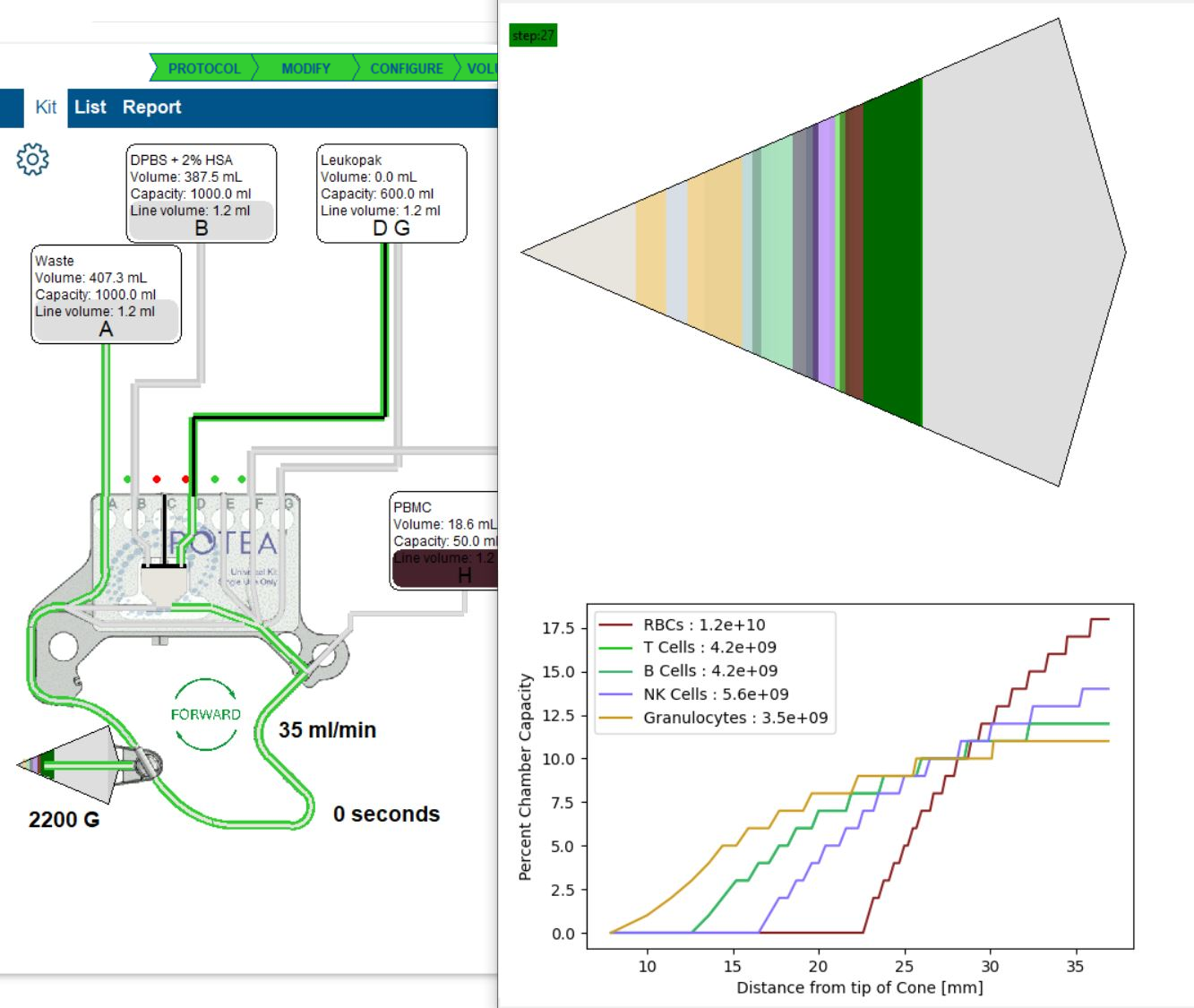This screenshot has width=1194, height=1008.
Task: Select the Leukopak bag D G
Action: [x=391, y=194]
